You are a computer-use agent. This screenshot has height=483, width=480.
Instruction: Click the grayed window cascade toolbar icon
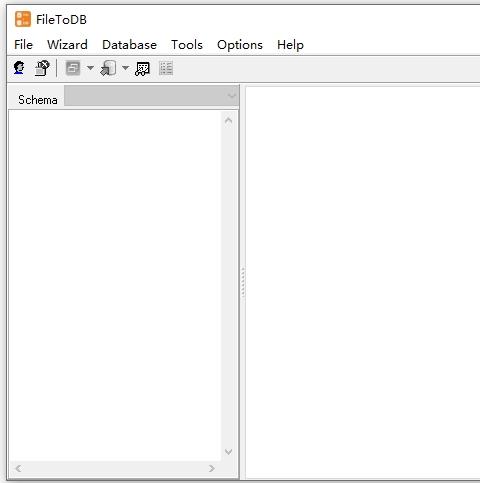point(73,68)
